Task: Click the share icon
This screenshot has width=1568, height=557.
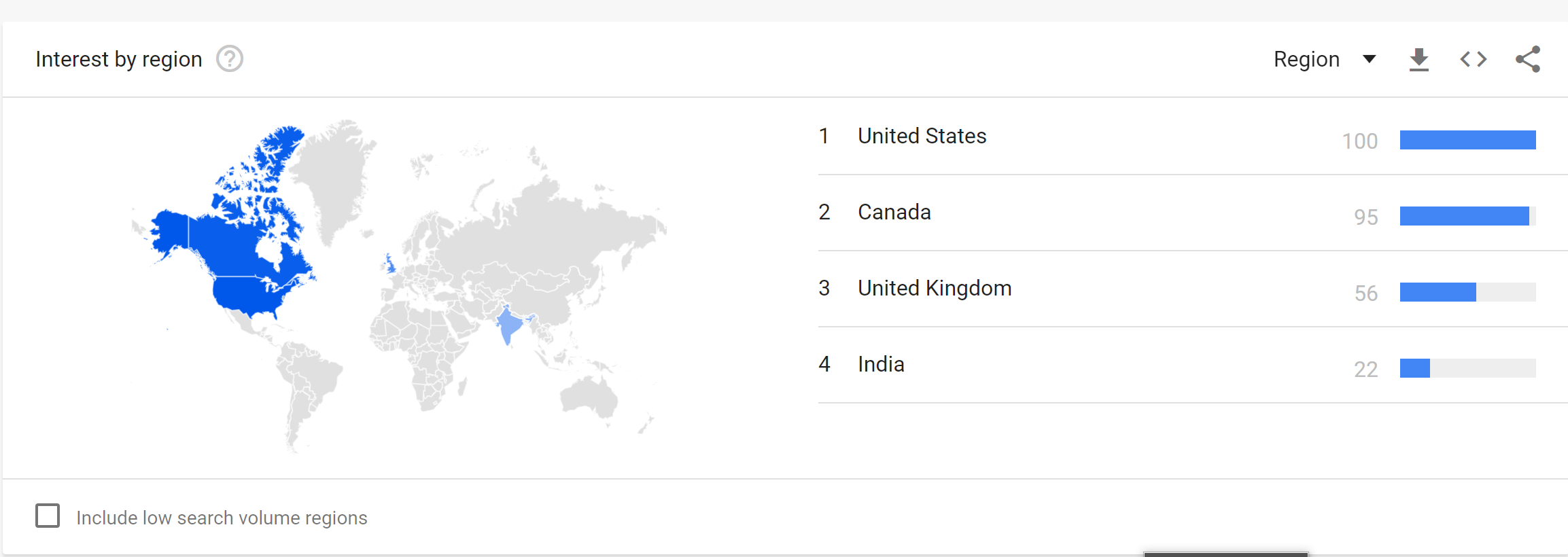Action: pyautogui.click(x=1528, y=59)
